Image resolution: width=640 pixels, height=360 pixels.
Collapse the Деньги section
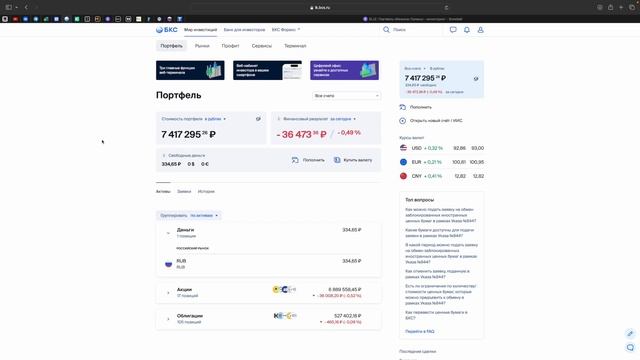168,233
